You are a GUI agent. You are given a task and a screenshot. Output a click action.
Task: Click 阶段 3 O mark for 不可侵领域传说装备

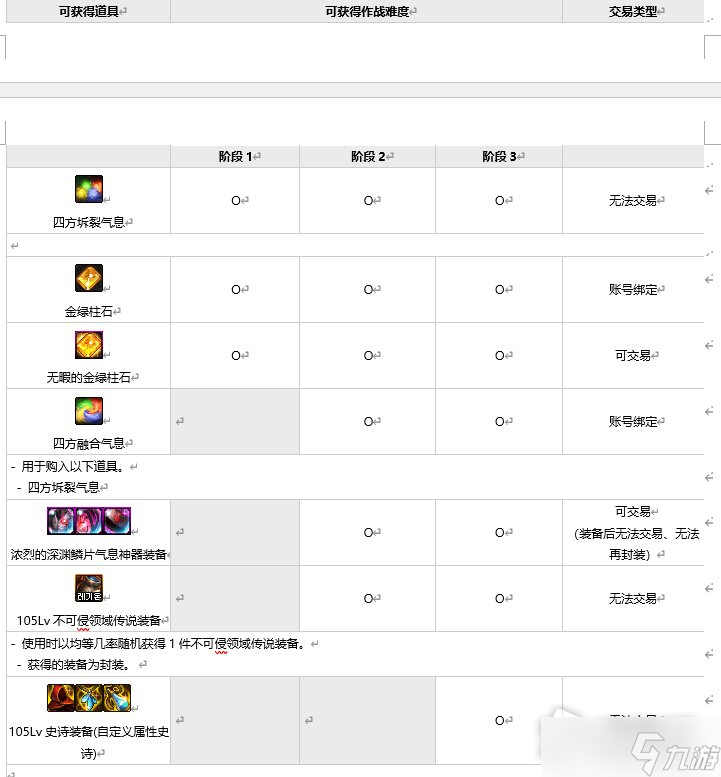click(499, 599)
